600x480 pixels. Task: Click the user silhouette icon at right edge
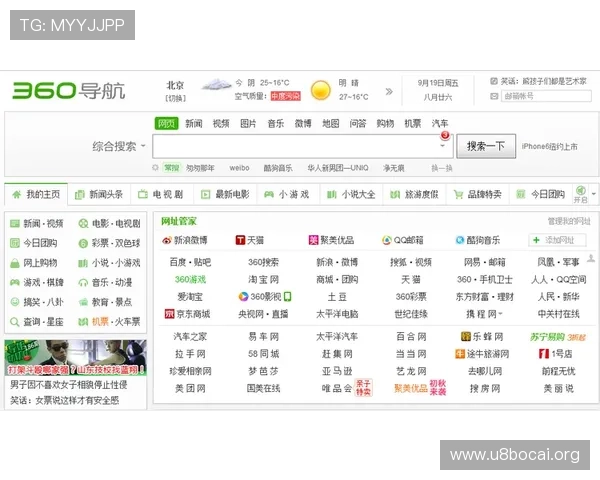[591, 258]
